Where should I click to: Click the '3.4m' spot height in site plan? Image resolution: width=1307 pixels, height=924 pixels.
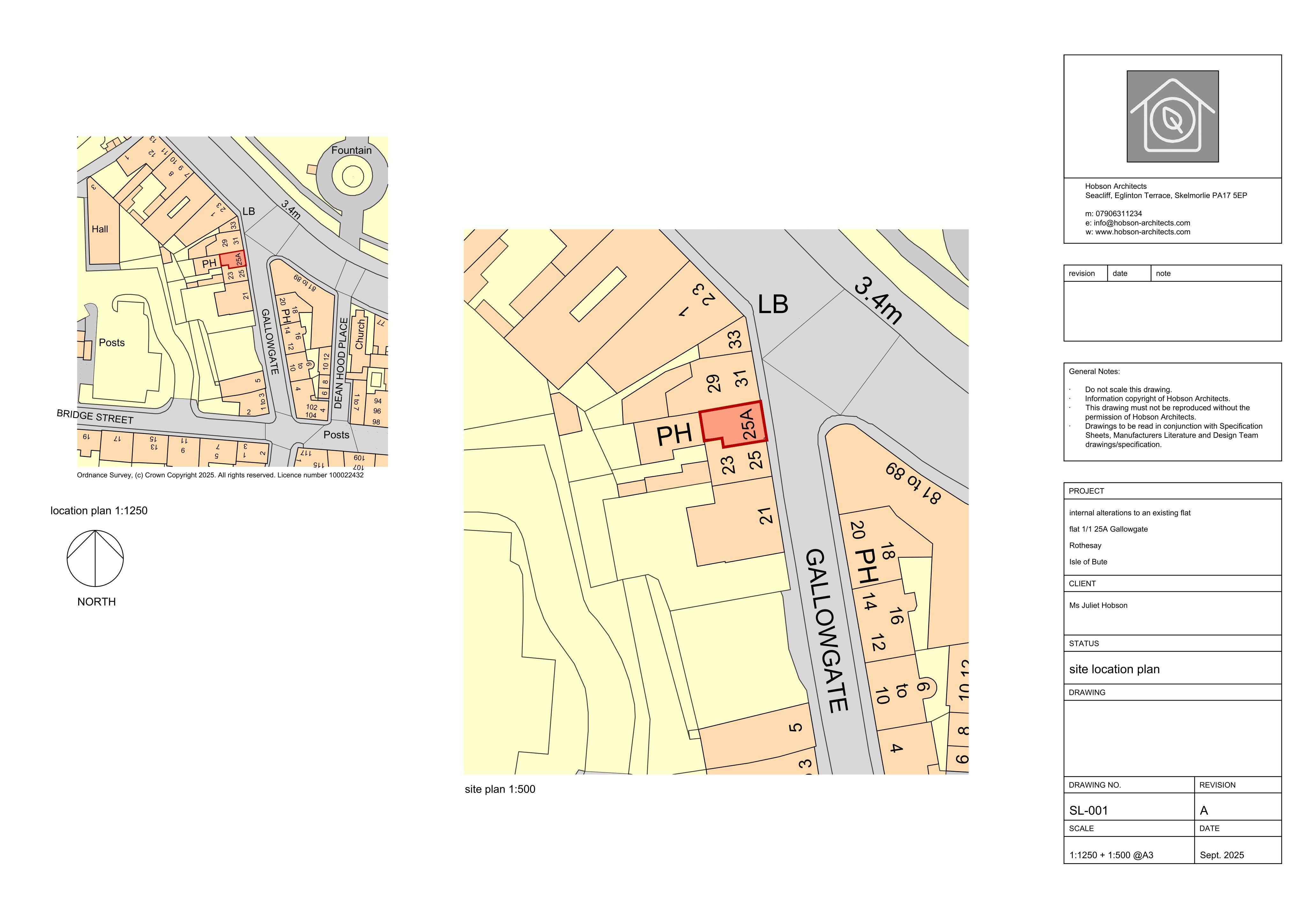pos(878,301)
